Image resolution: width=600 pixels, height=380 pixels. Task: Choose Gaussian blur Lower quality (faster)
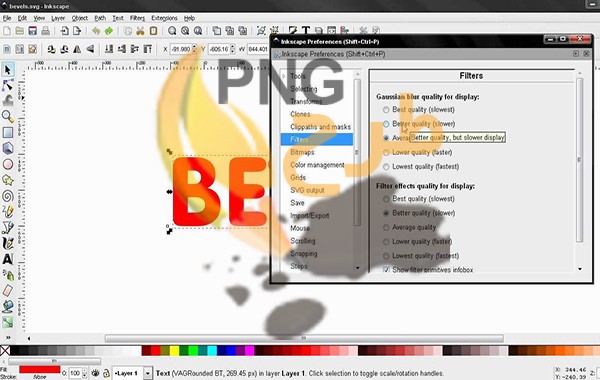386,153
